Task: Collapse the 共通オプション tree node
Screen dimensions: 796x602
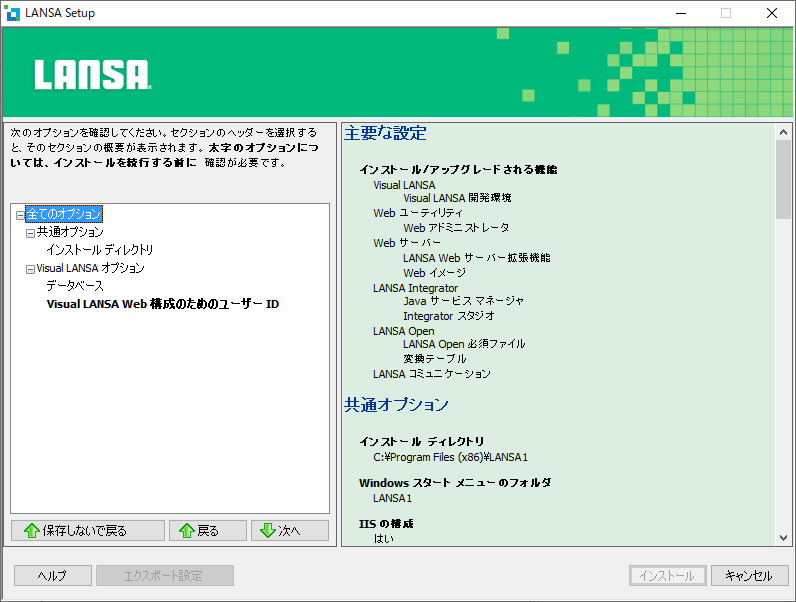Action: pyautogui.click(x=30, y=233)
